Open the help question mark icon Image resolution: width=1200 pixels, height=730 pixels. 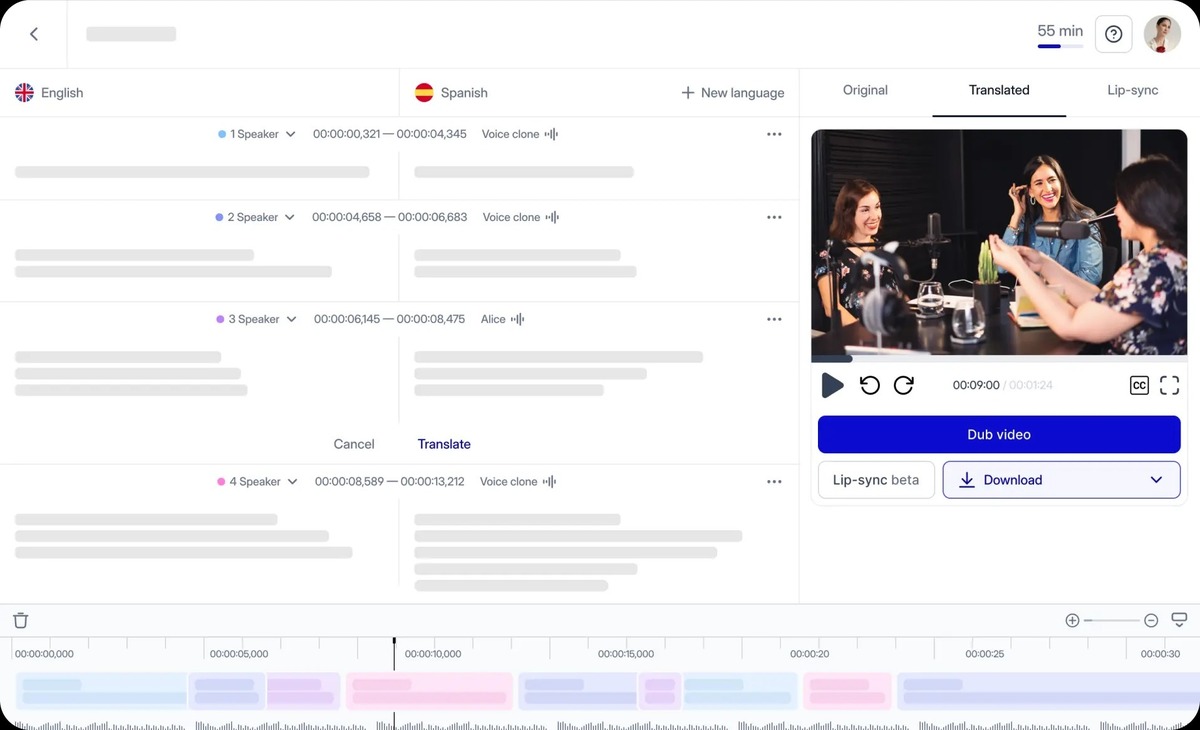tap(1113, 34)
